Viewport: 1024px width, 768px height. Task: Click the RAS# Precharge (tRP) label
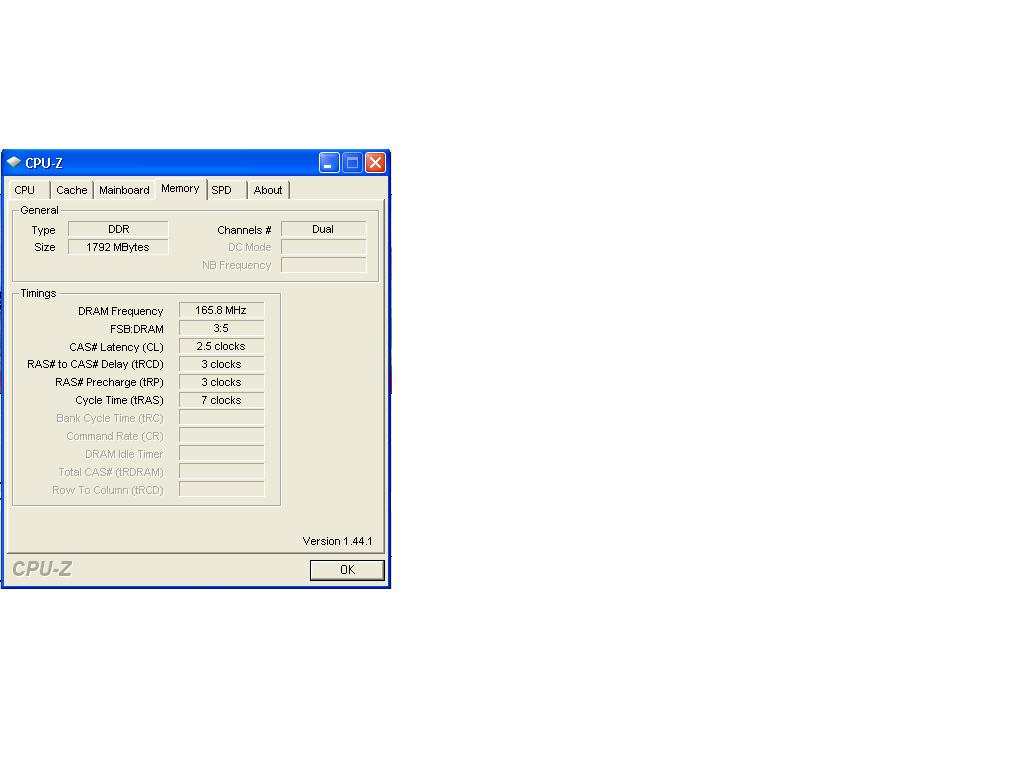tap(109, 383)
